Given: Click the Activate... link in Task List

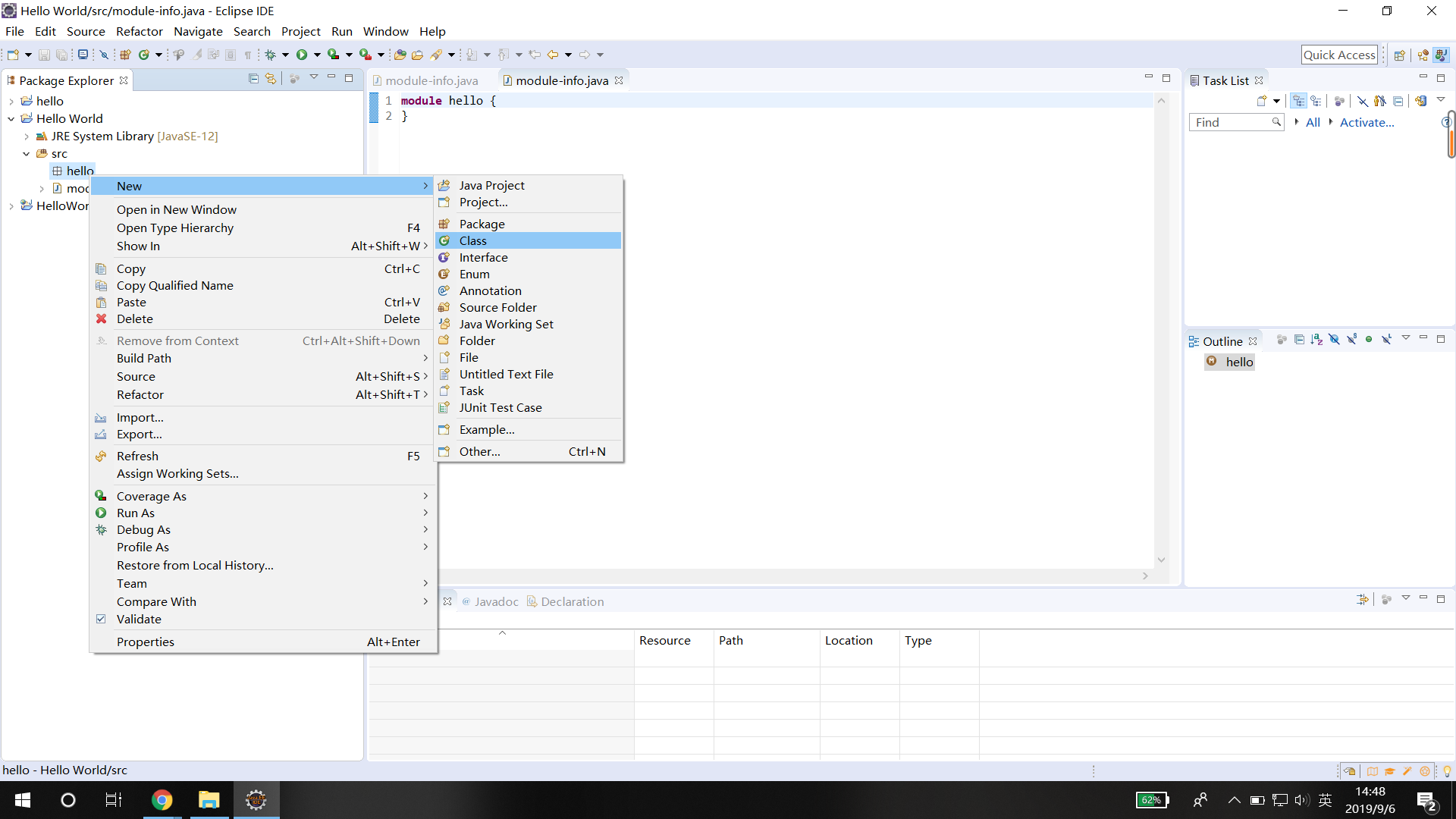Looking at the screenshot, I should pyautogui.click(x=1367, y=122).
